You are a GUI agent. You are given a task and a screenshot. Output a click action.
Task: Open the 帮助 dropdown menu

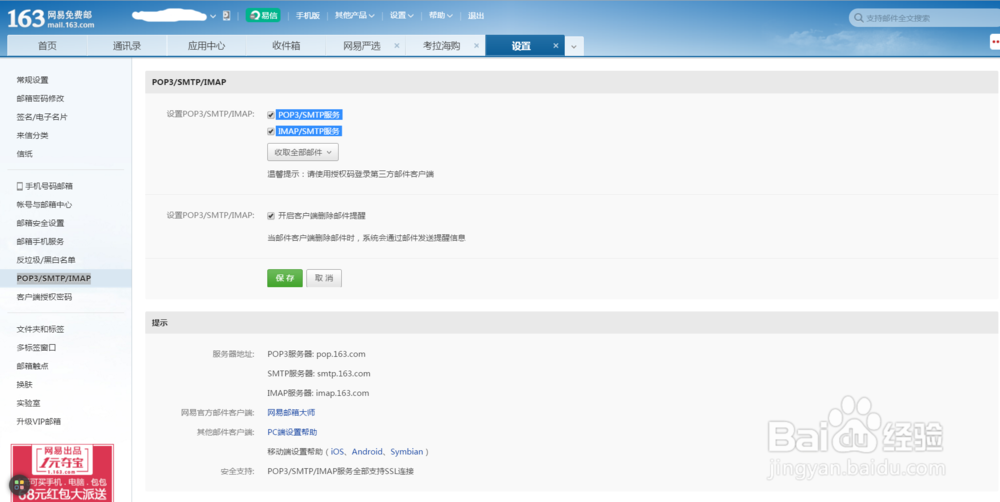(441, 15)
